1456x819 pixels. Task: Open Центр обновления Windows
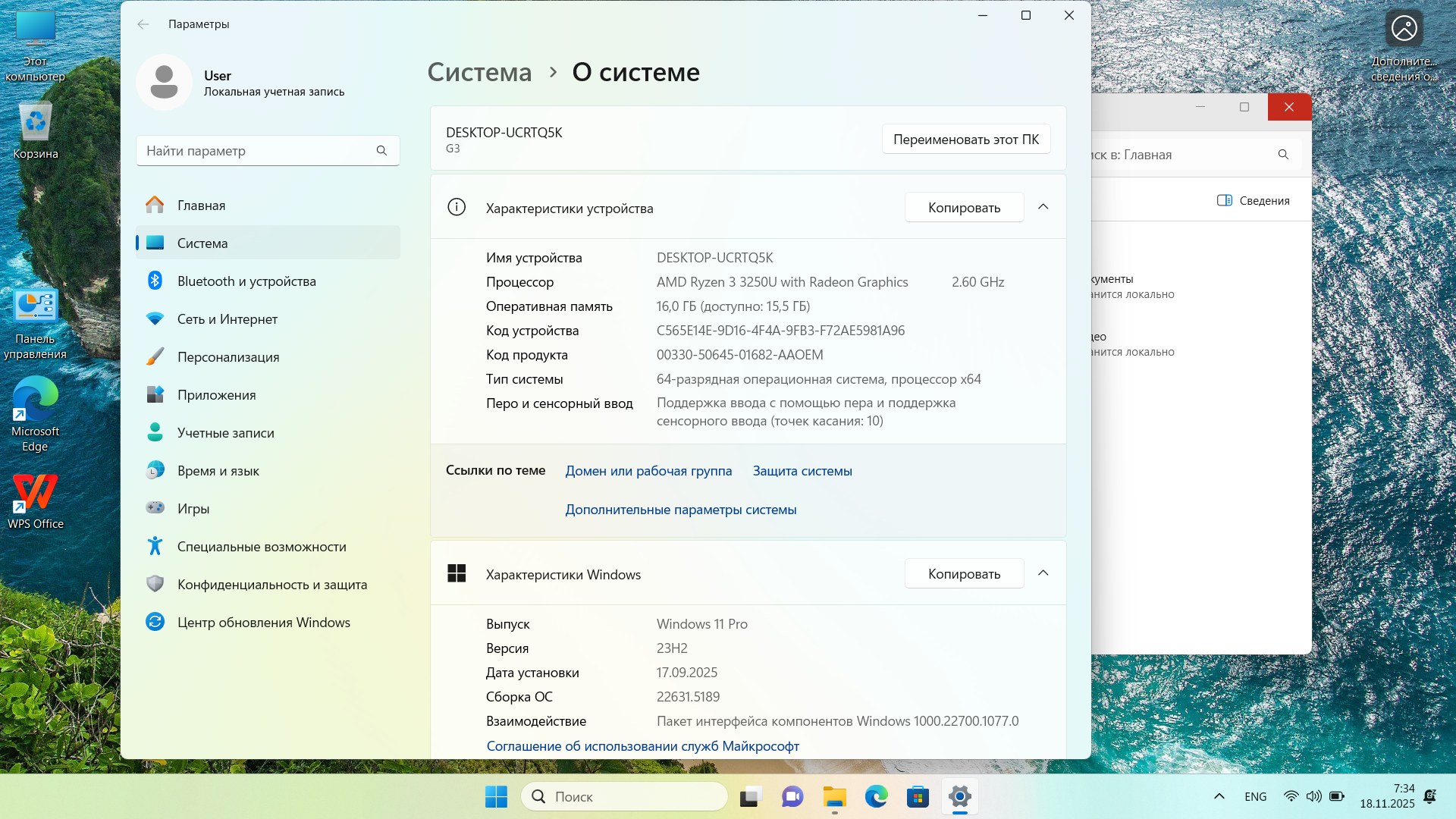263,623
